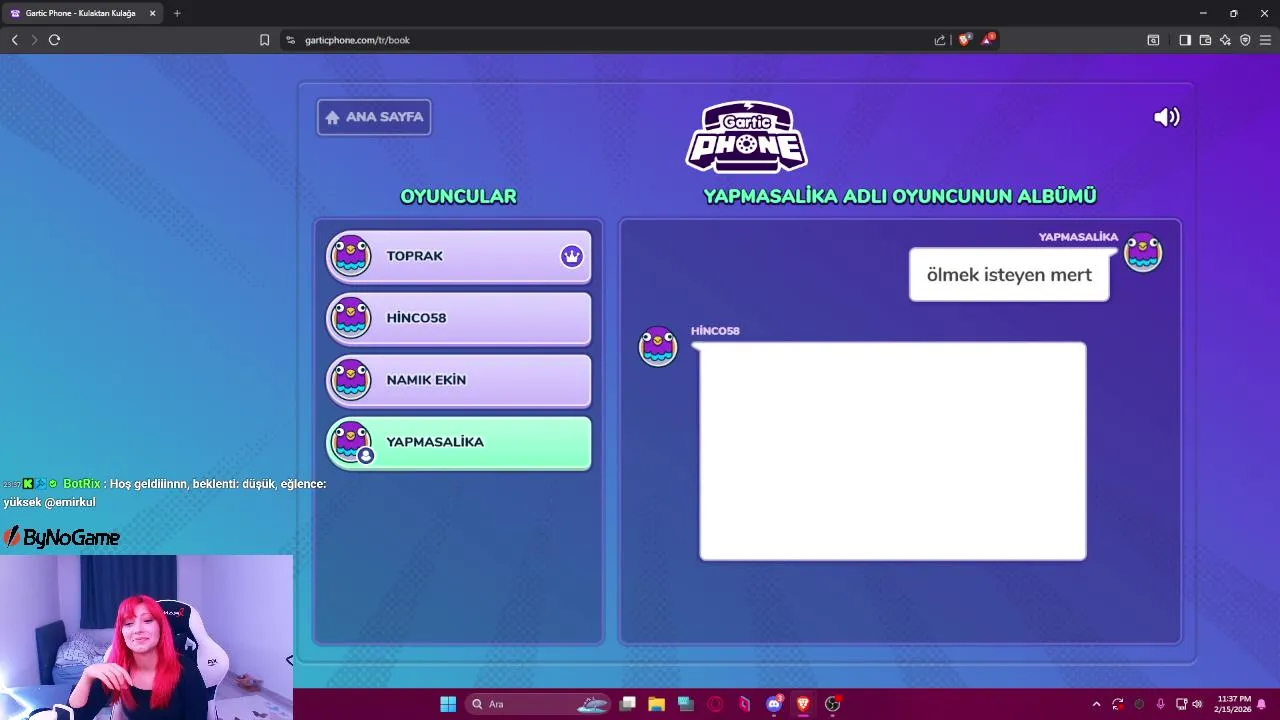
Task: Select player YAPMASALİKA's album
Action: point(459,443)
